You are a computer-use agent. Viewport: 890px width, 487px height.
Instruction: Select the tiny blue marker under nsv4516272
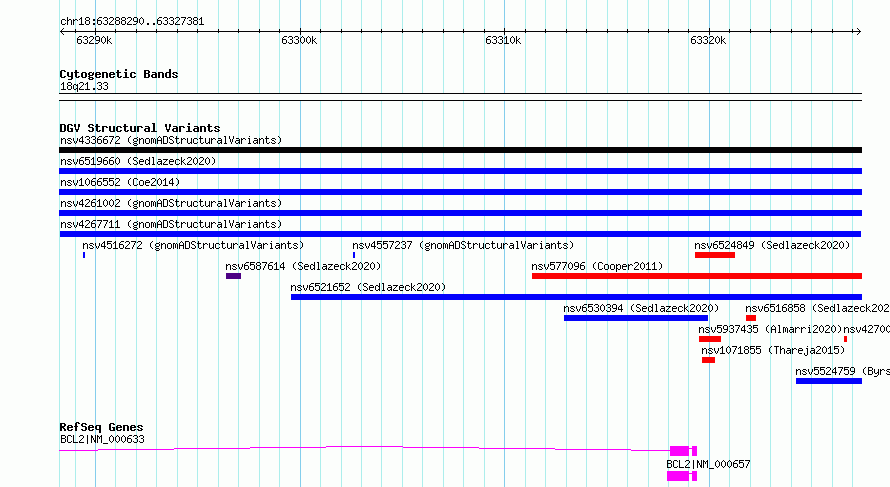click(84, 255)
